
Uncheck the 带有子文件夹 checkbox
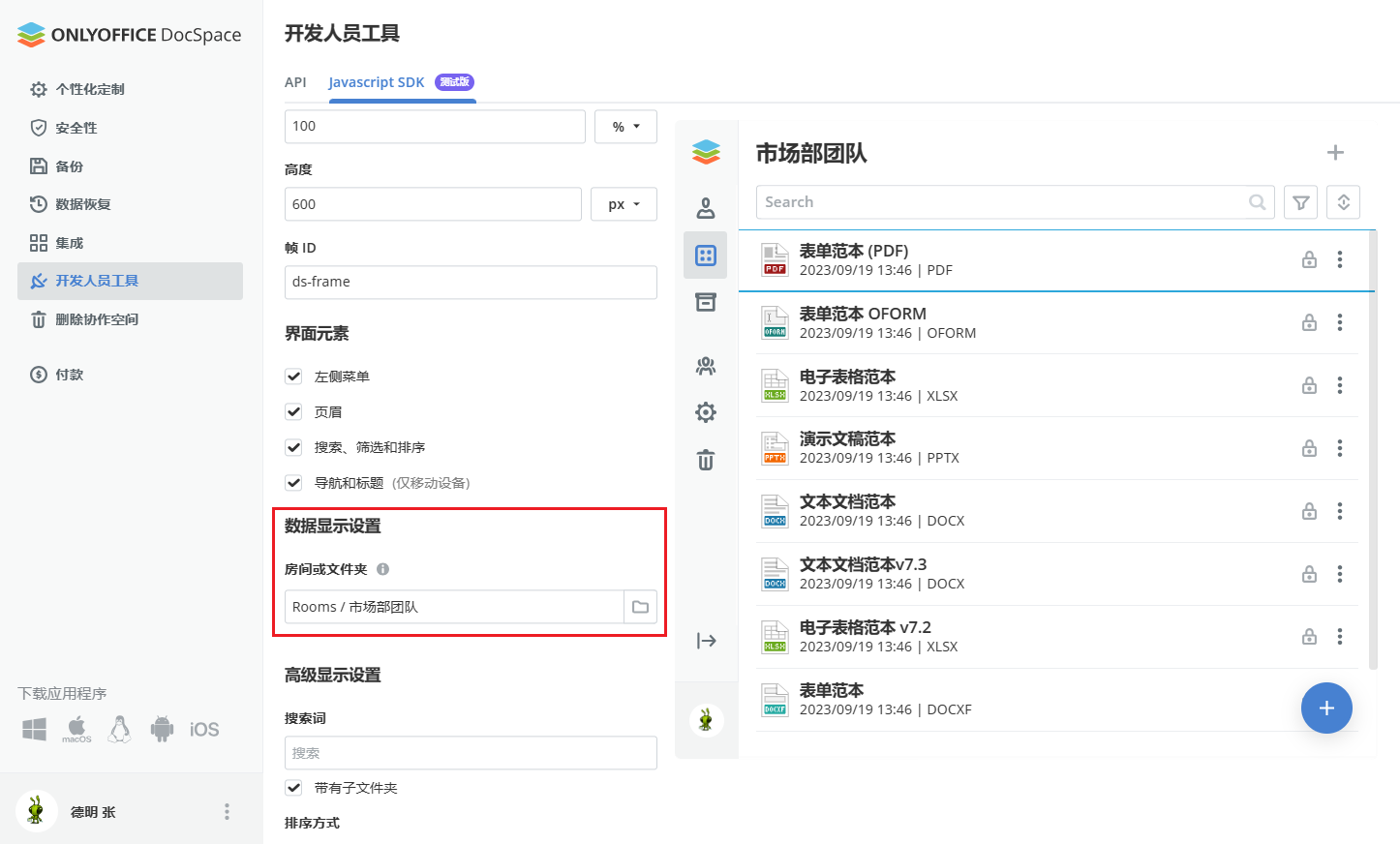[293, 787]
